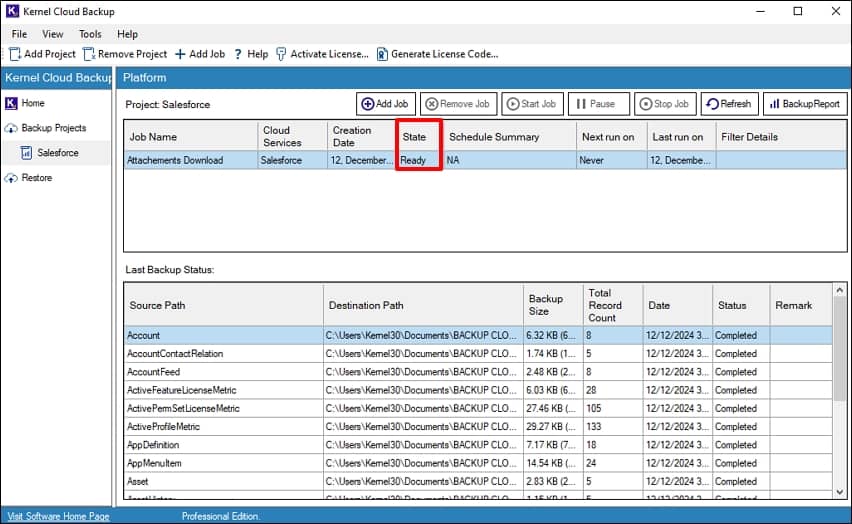
Task: Click the Salesforce project icon in sidebar
Action: pyautogui.click(x=26, y=153)
